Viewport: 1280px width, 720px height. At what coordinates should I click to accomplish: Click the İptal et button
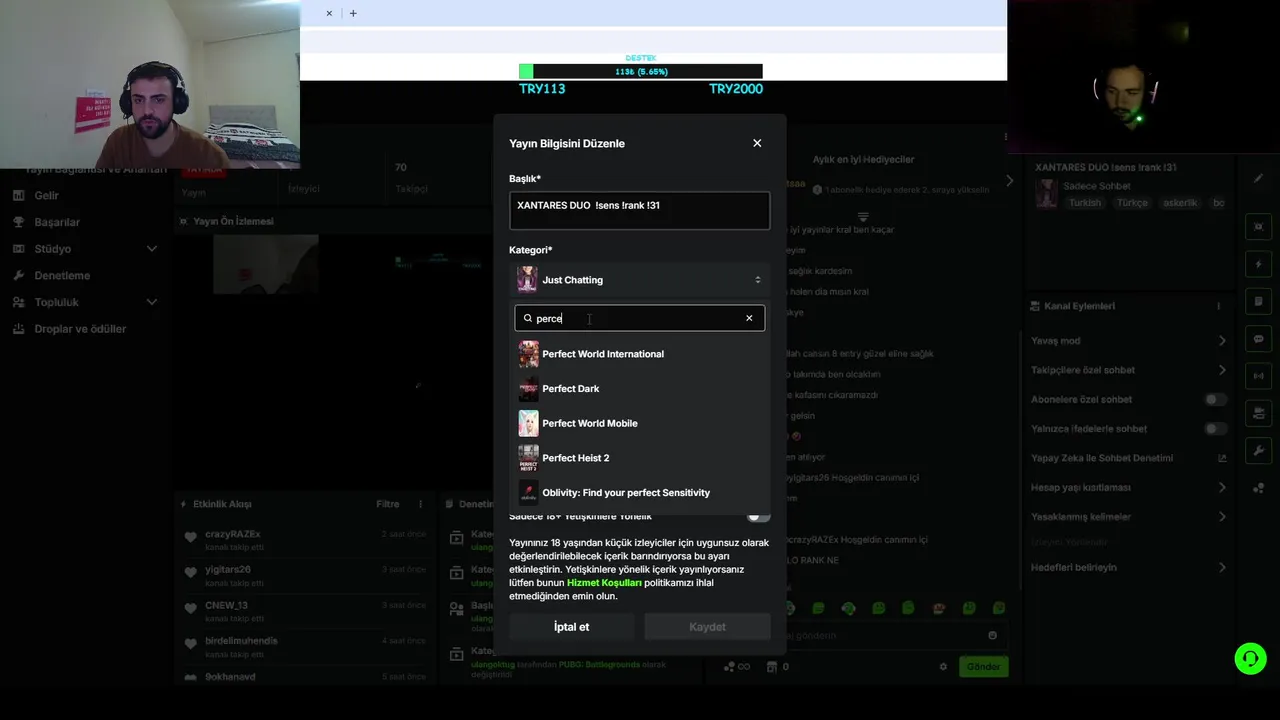coord(572,627)
